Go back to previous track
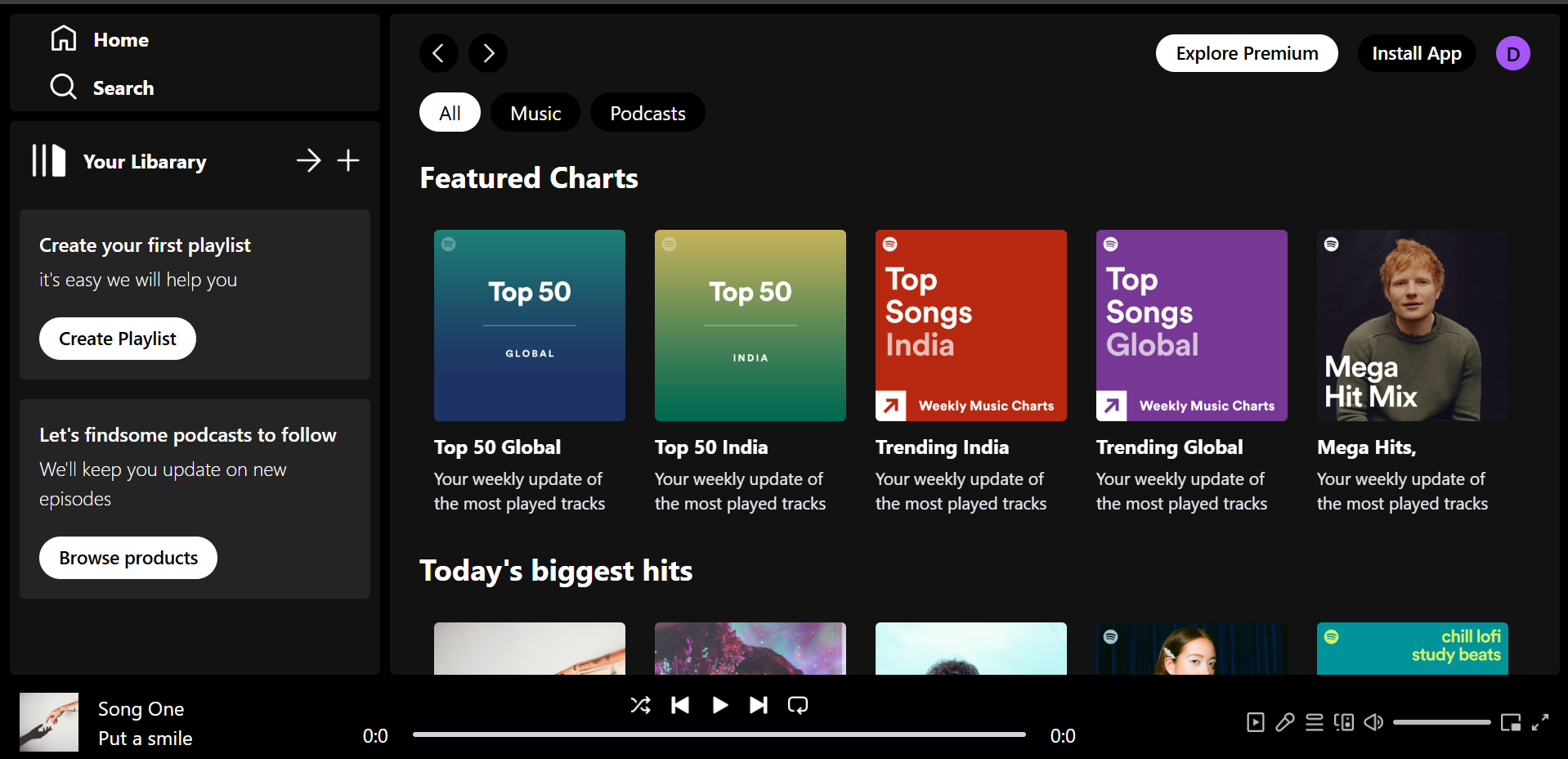 pos(680,705)
